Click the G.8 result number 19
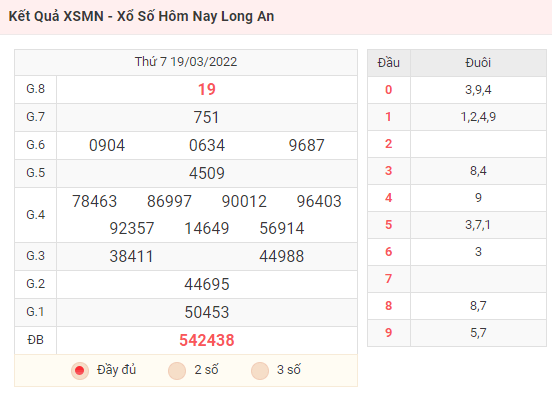The width and height of the screenshot is (552, 396). (x=207, y=89)
